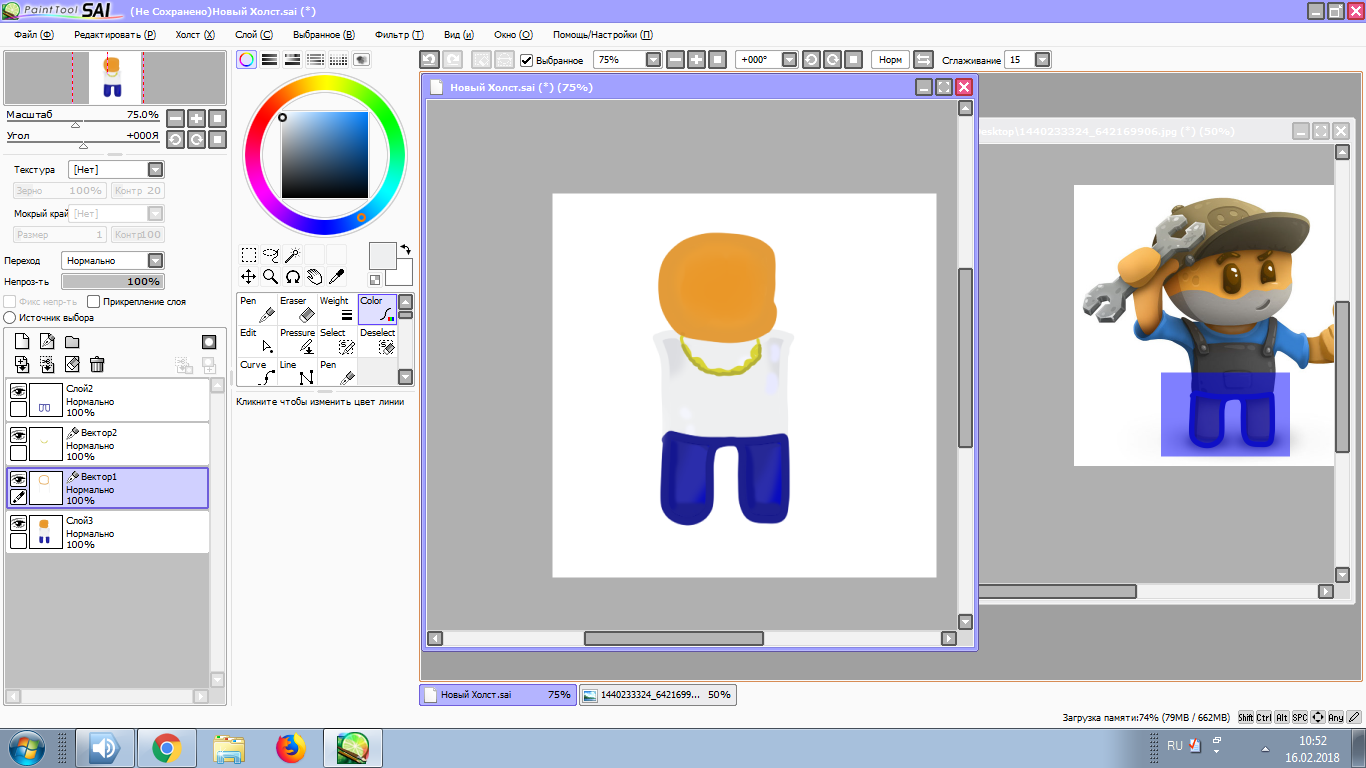
Task: Open the Сглаживание value dropdown
Action: coord(1043,60)
